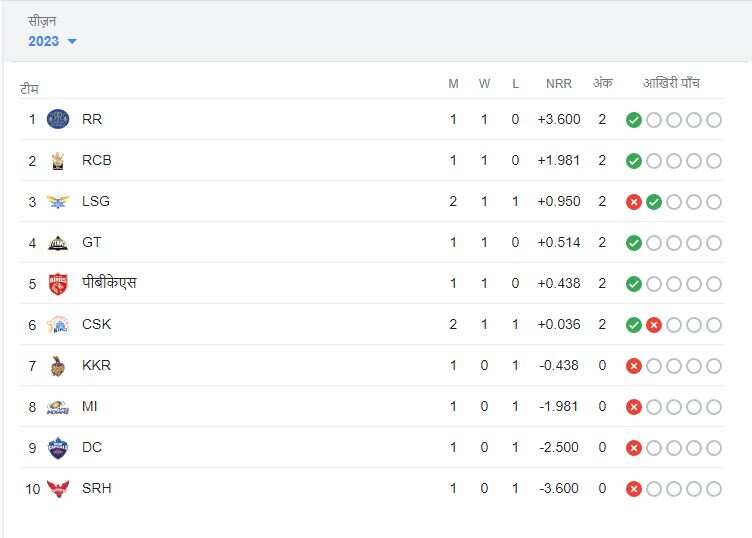752x538 pixels.
Task: Click the RCB team logo
Action: coord(58,160)
